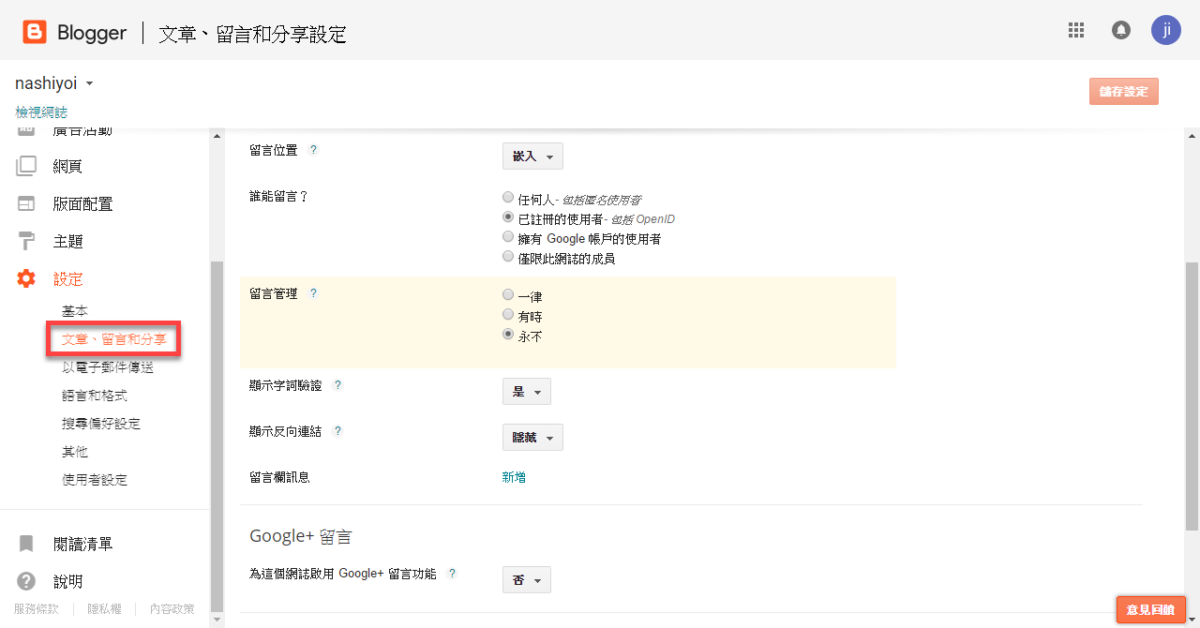Open 主題 sidebar label
The width and height of the screenshot is (1200, 628).
click(68, 241)
